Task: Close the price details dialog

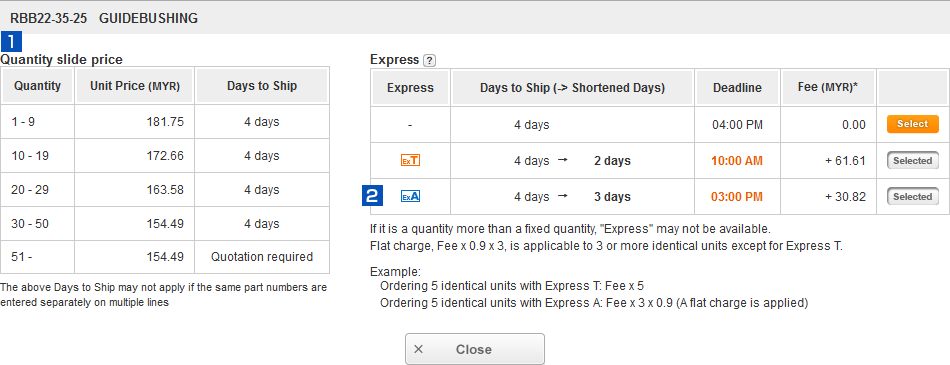Action: [x=474, y=349]
